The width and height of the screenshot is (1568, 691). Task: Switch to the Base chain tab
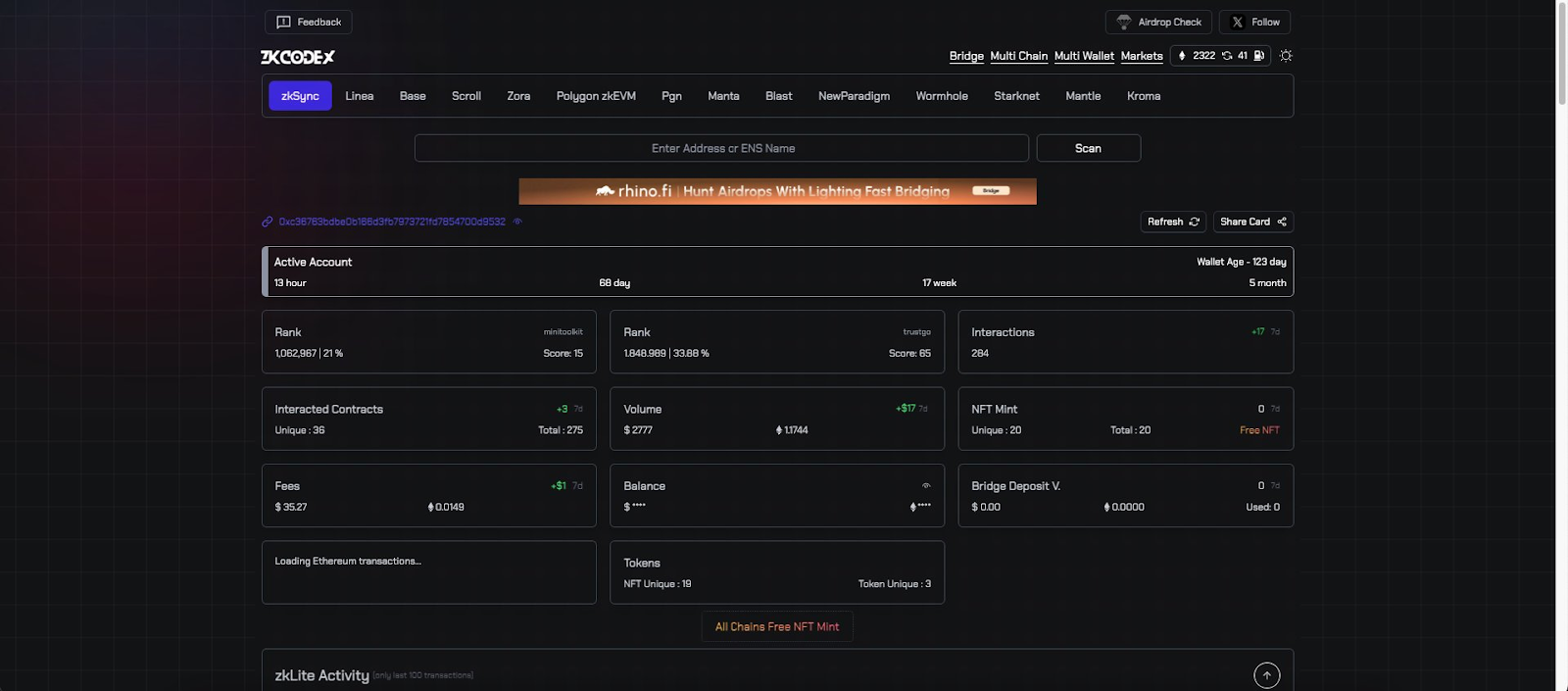coord(413,96)
